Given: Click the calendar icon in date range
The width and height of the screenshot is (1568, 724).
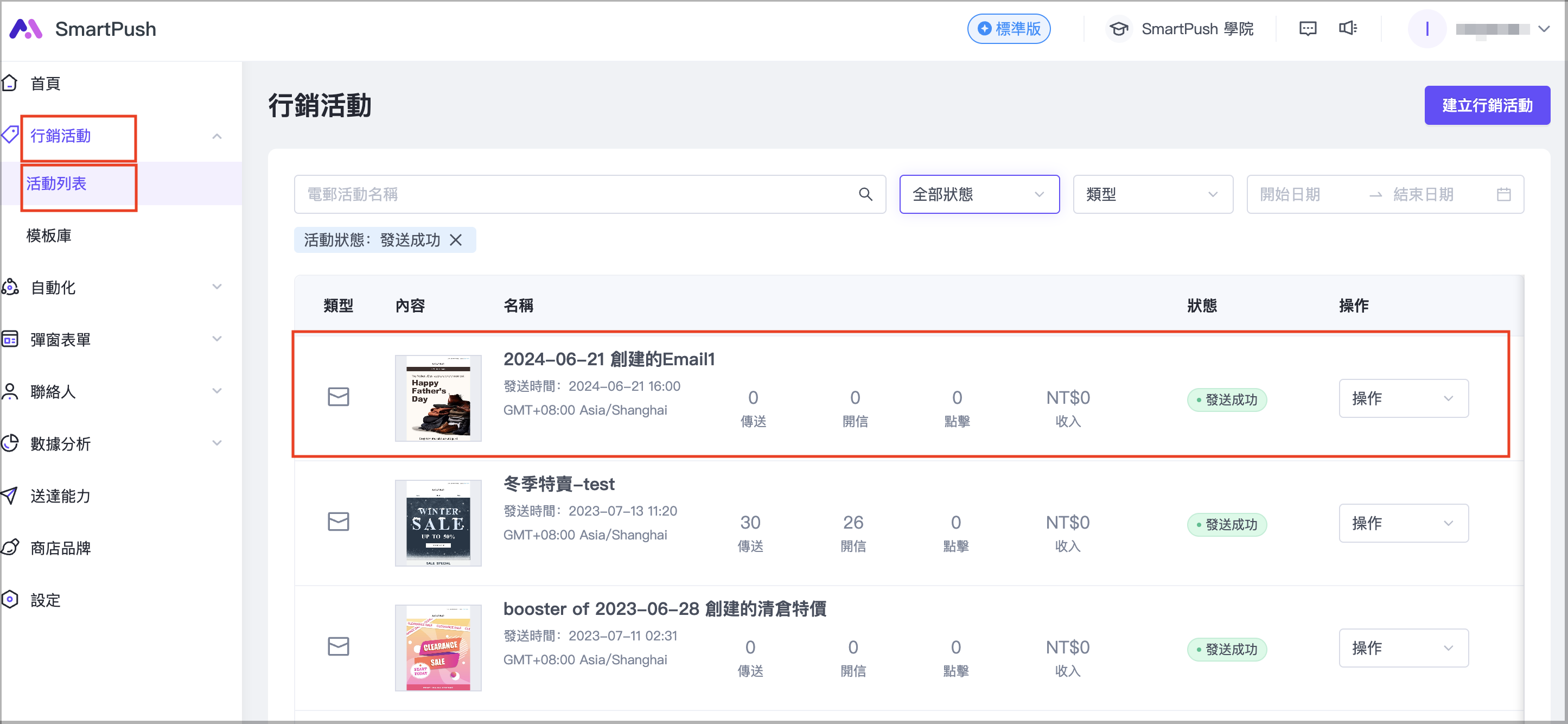Looking at the screenshot, I should coord(1503,194).
